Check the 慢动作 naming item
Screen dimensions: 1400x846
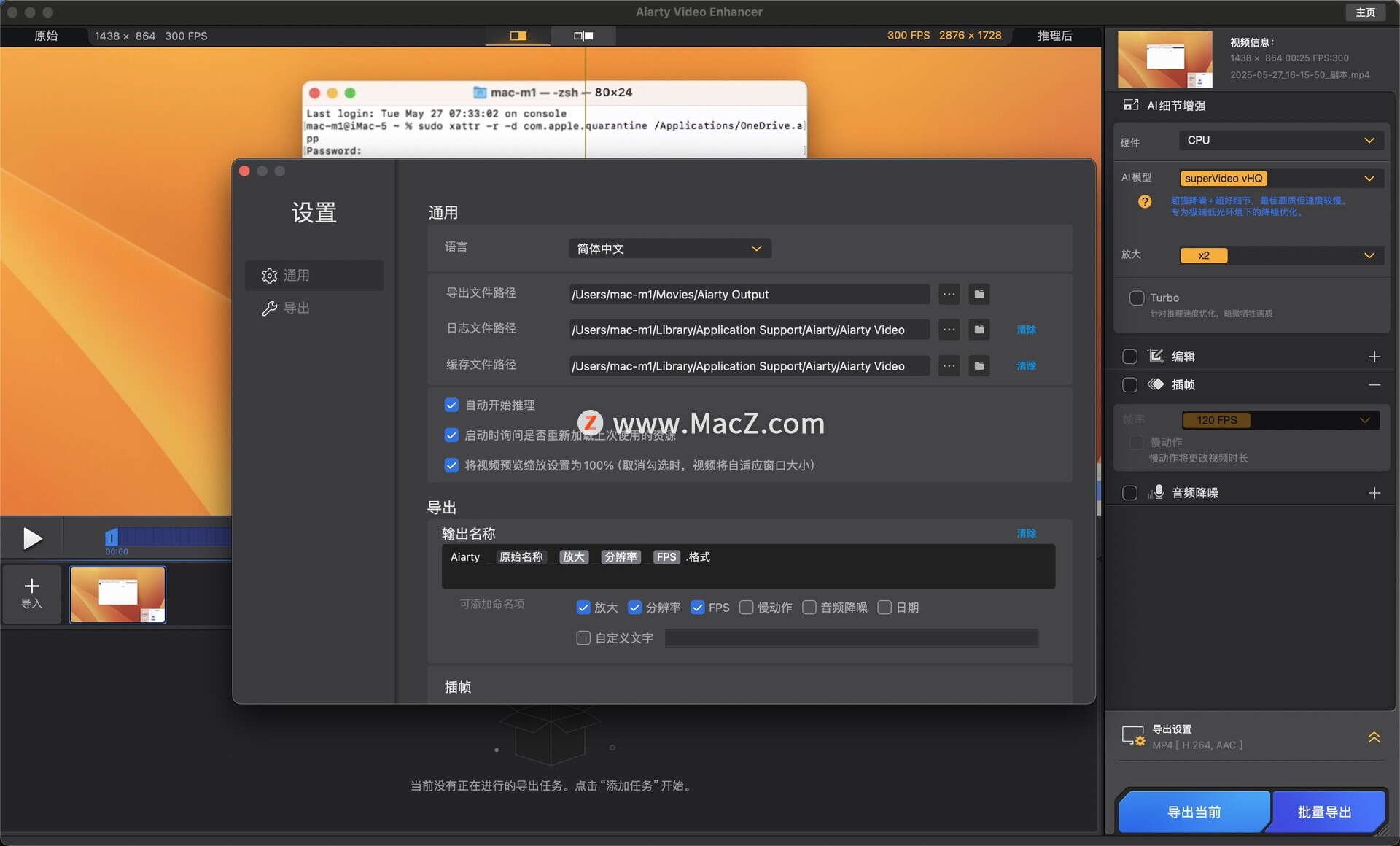746,608
